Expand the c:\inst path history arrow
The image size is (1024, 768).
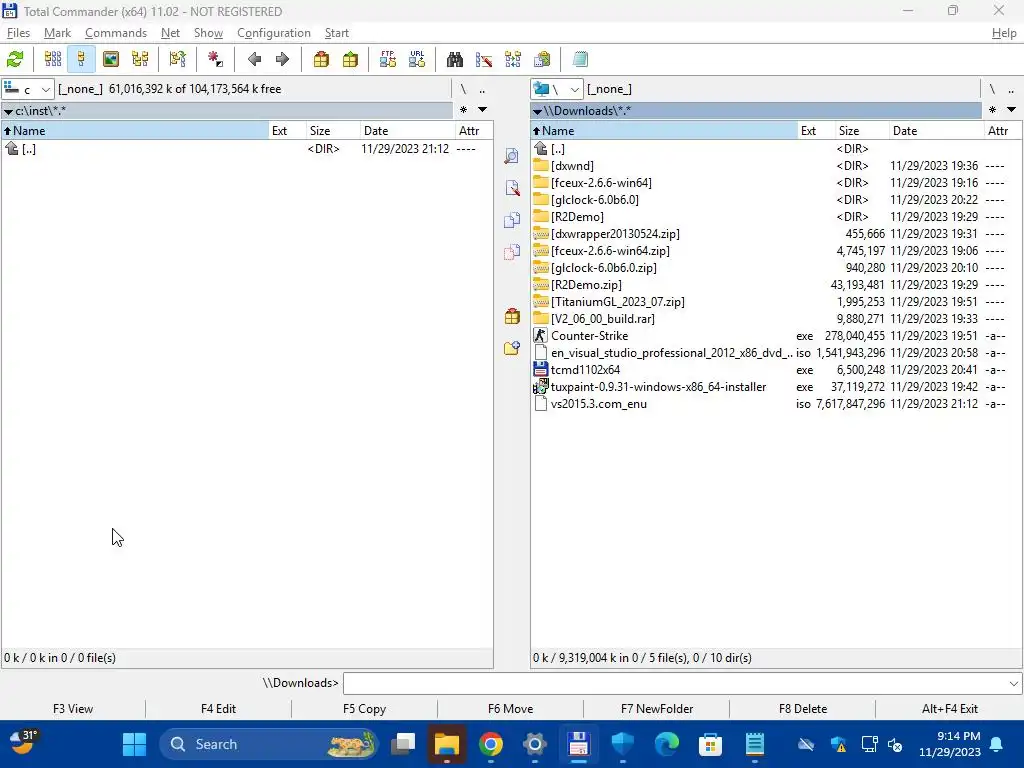8,112
